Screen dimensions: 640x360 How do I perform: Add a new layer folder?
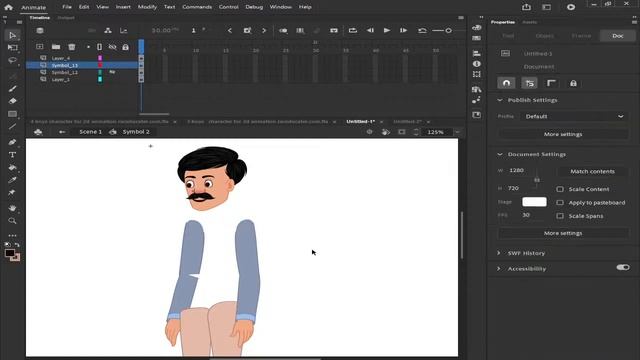[56, 47]
